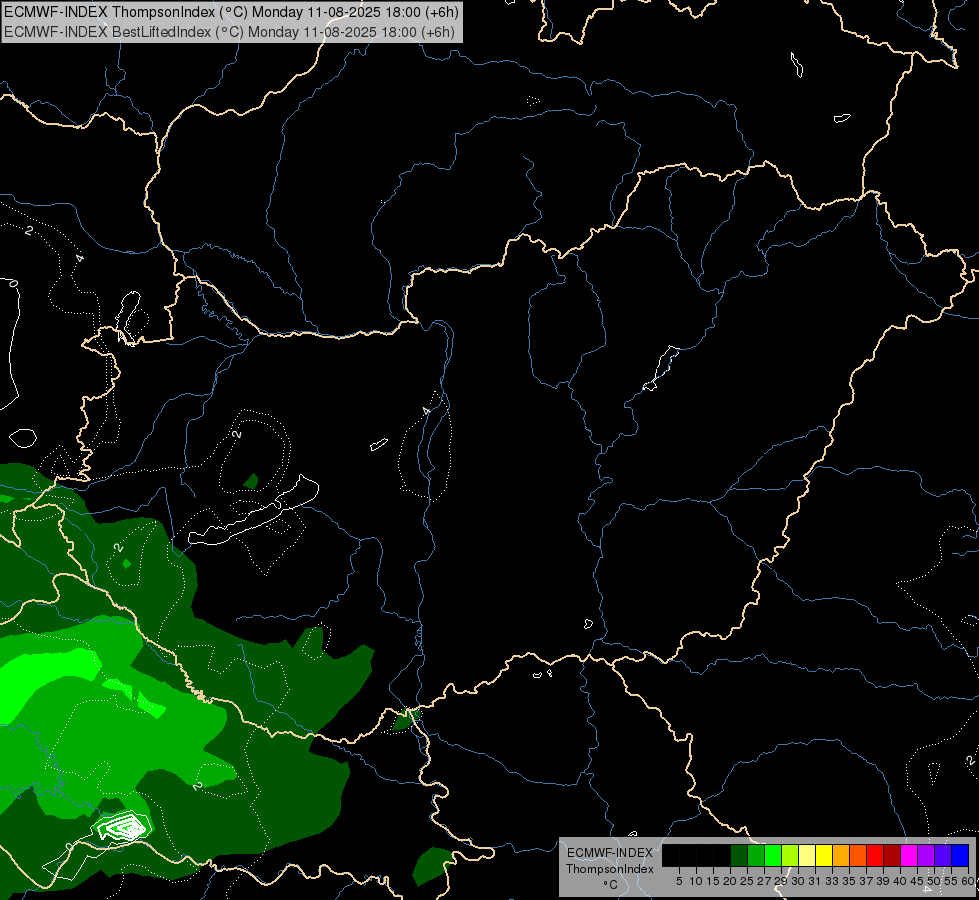Screen dimensions: 979x900
Task: Select the pale yellow 30–31 legend swatch
Action: pos(807,855)
